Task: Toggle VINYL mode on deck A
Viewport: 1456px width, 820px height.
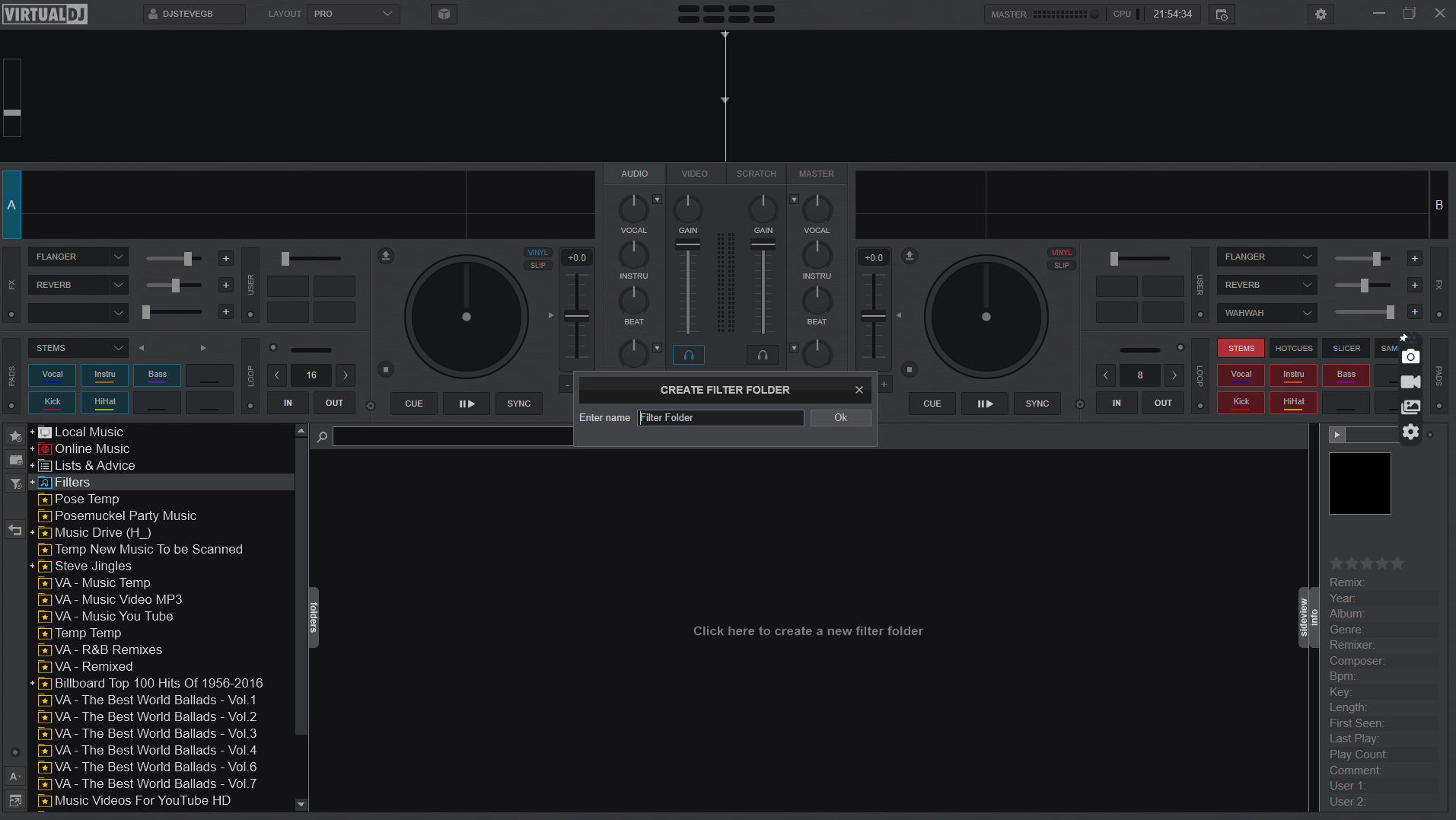Action: (538, 253)
